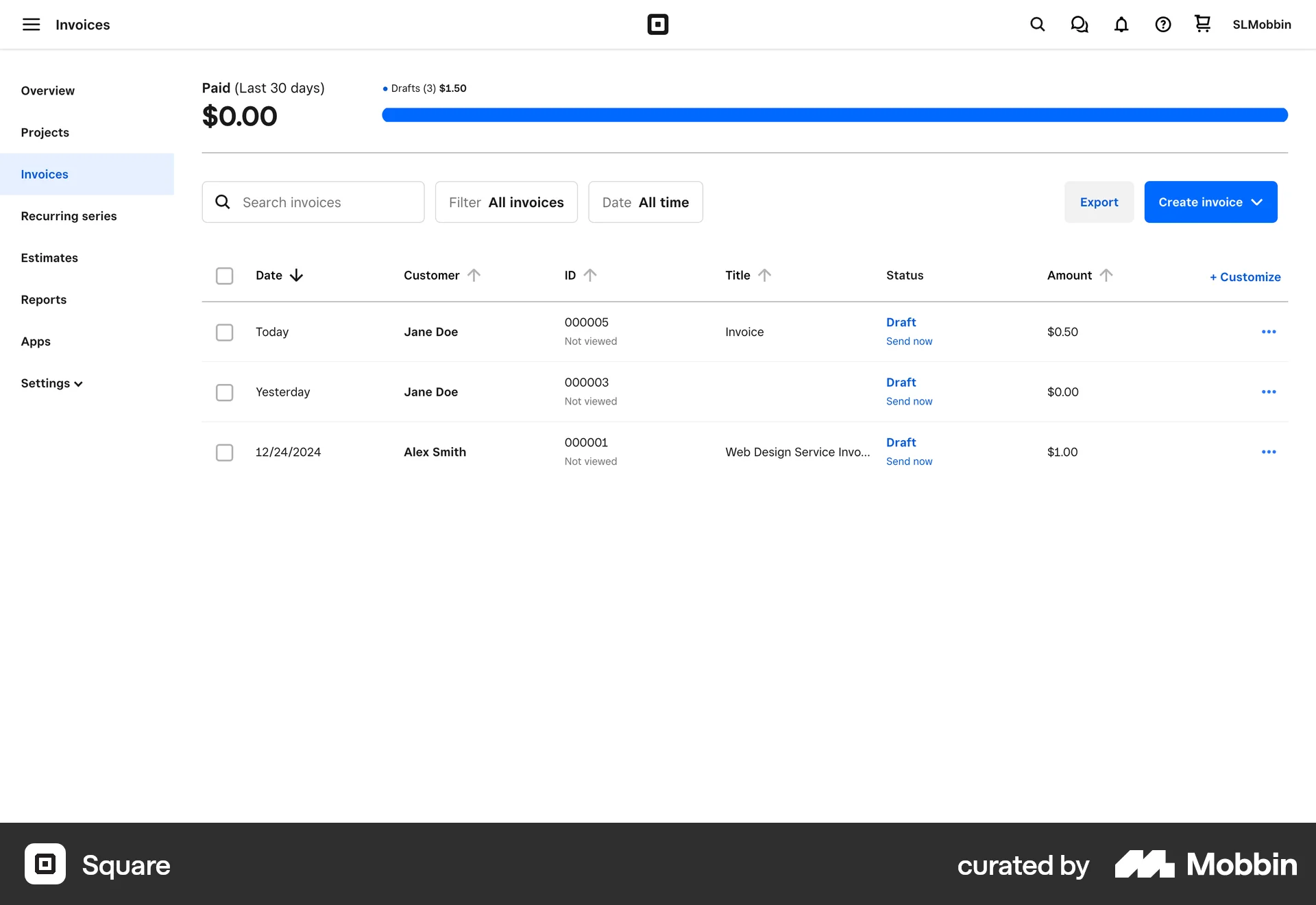The image size is (1316, 905).
Task: Open the search icon in the top bar
Action: pos(1037,24)
